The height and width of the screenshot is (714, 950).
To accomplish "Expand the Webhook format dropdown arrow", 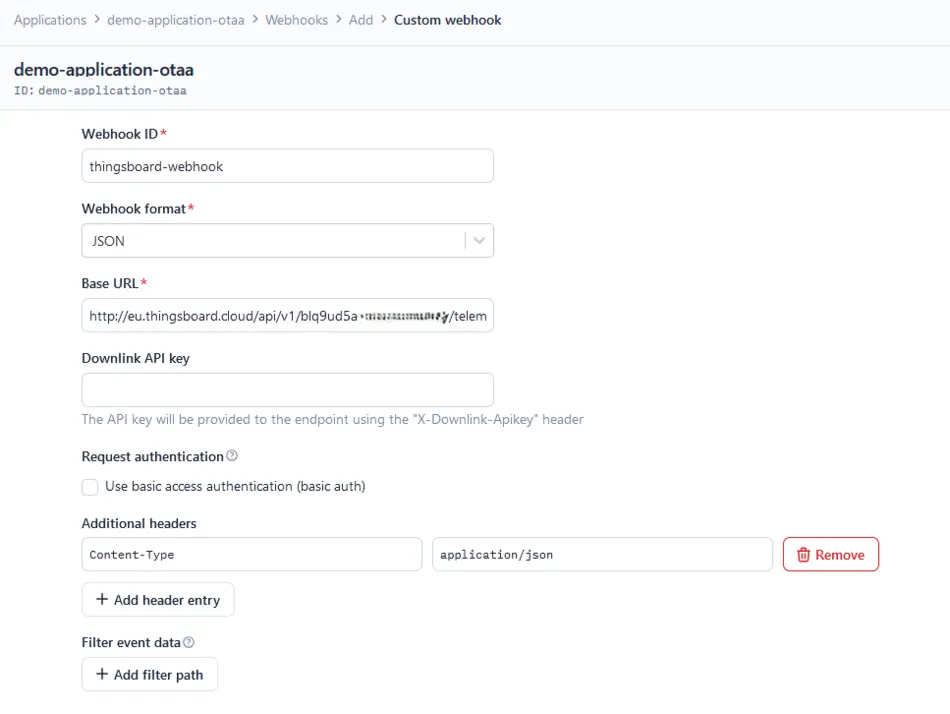I will pos(479,241).
